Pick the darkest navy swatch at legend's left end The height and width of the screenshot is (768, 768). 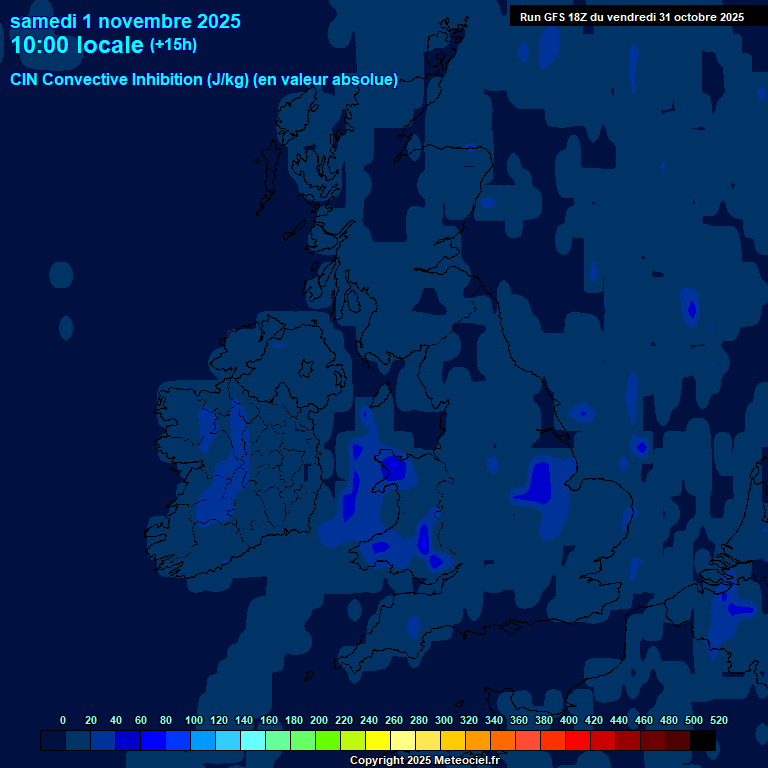53,740
